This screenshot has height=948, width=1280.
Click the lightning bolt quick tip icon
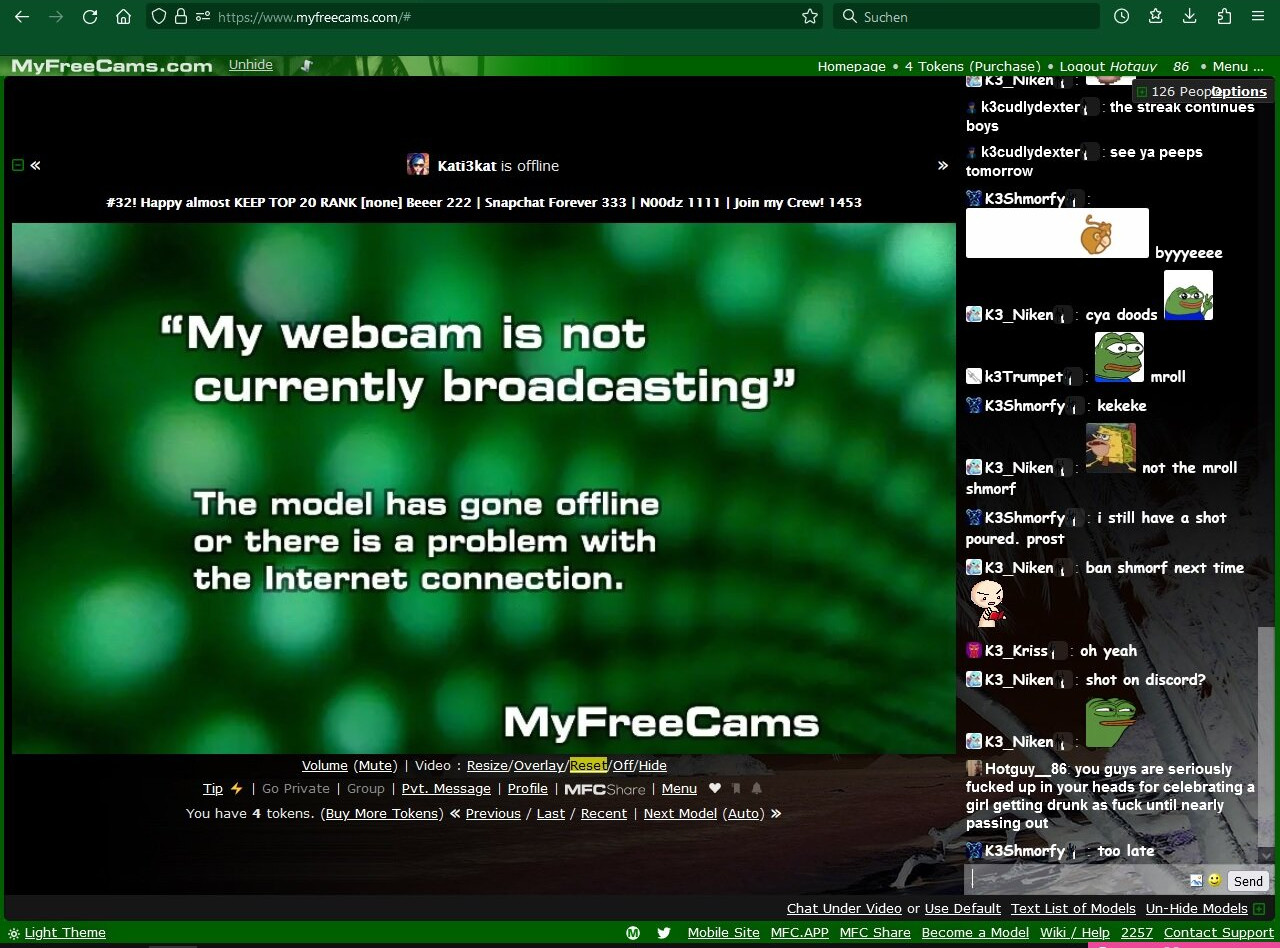(x=236, y=789)
